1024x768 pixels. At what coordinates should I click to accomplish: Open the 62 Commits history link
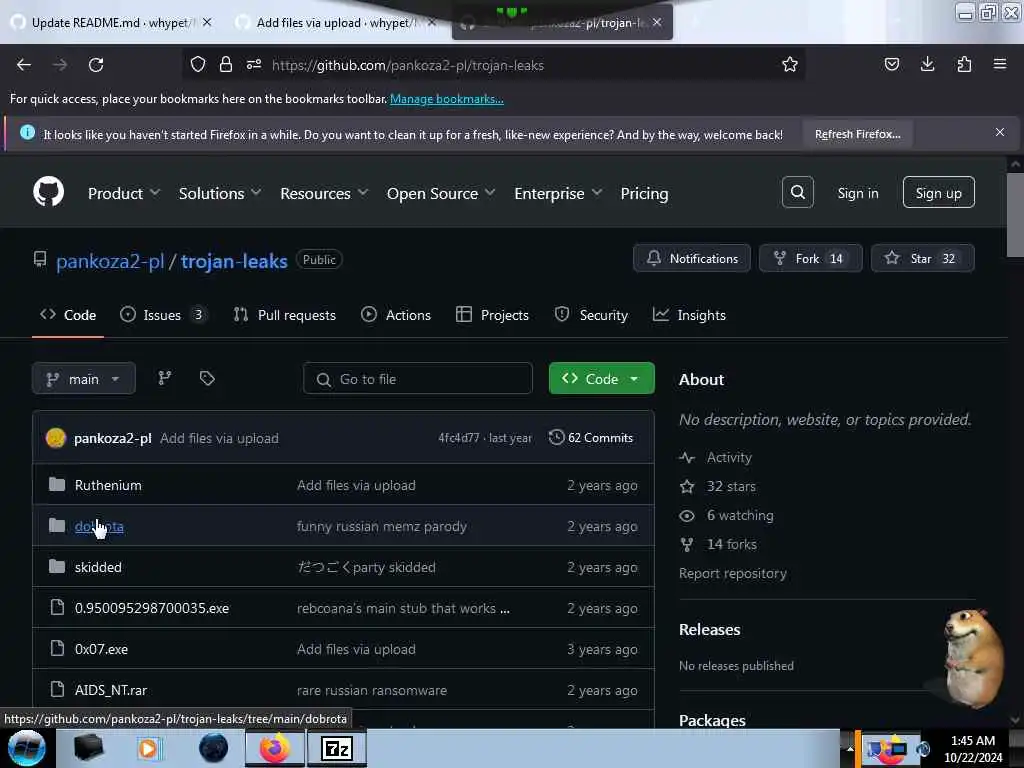(591, 438)
